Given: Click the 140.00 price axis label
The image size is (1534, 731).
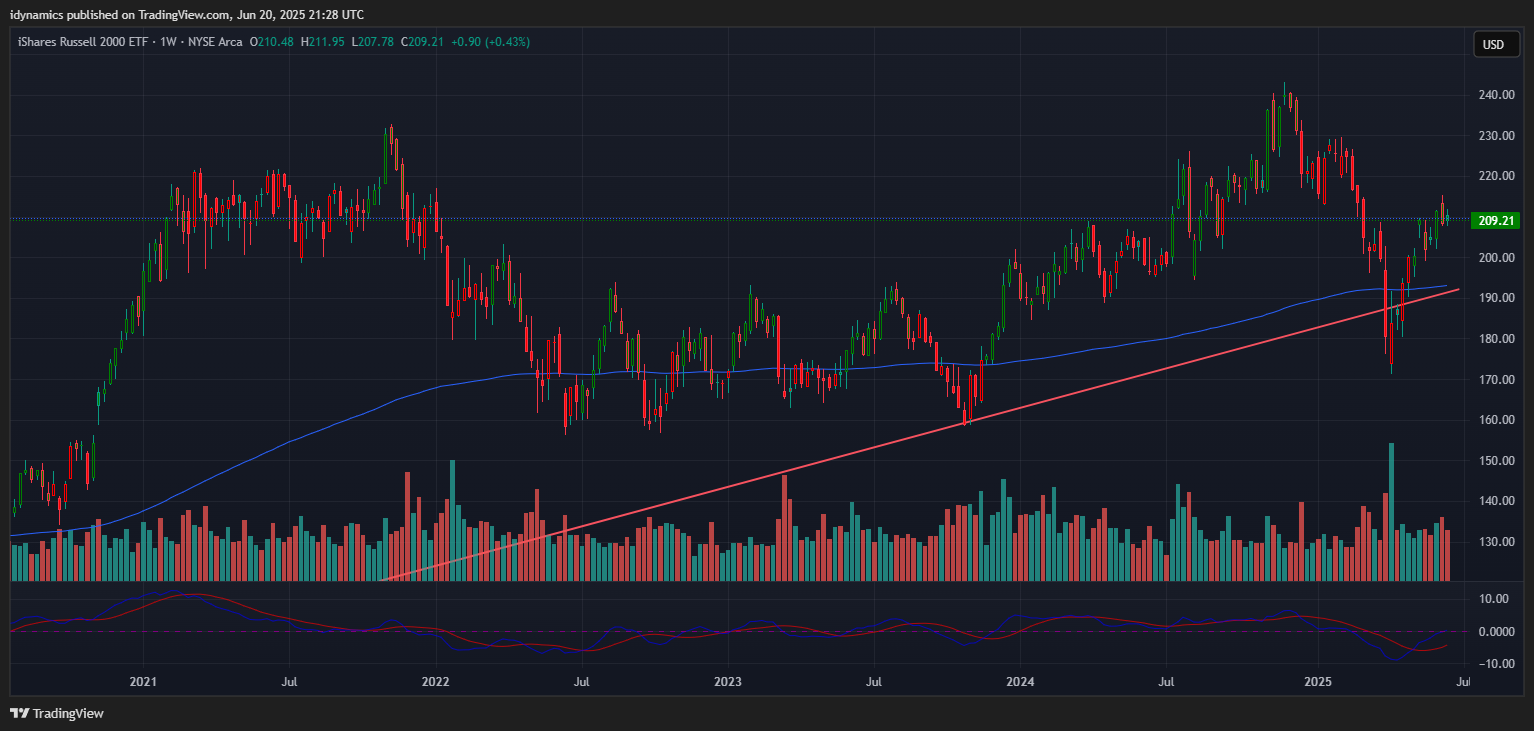Looking at the screenshot, I should (1495, 501).
